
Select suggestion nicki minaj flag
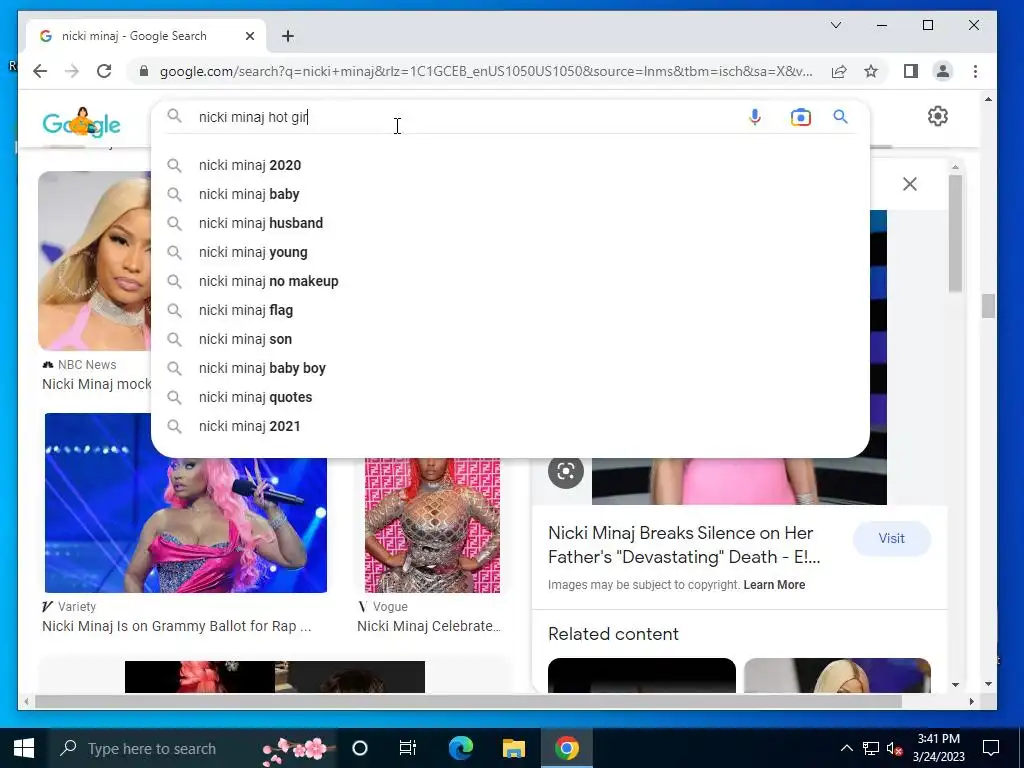pyautogui.click(x=511, y=310)
